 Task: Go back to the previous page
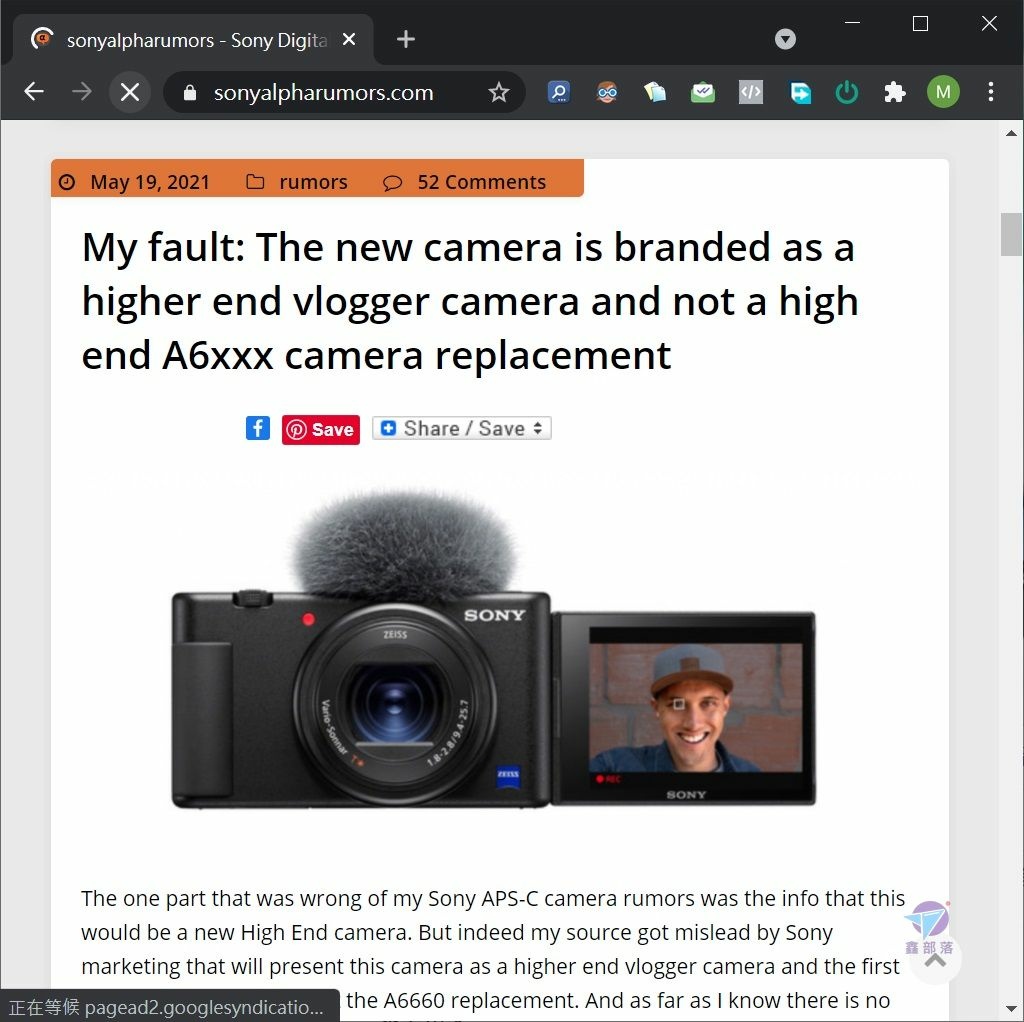pos(34,92)
